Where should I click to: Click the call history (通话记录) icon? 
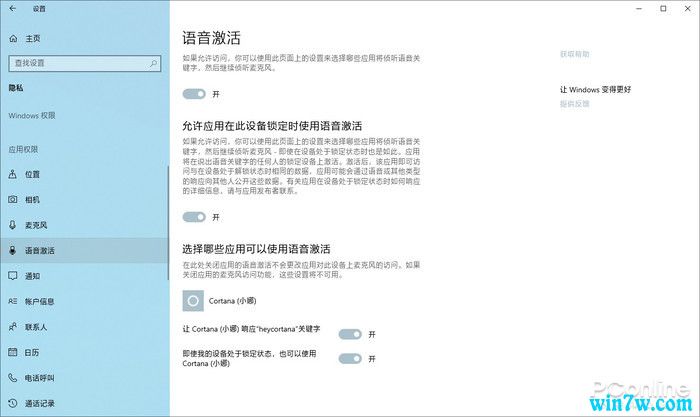click(13, 403)
